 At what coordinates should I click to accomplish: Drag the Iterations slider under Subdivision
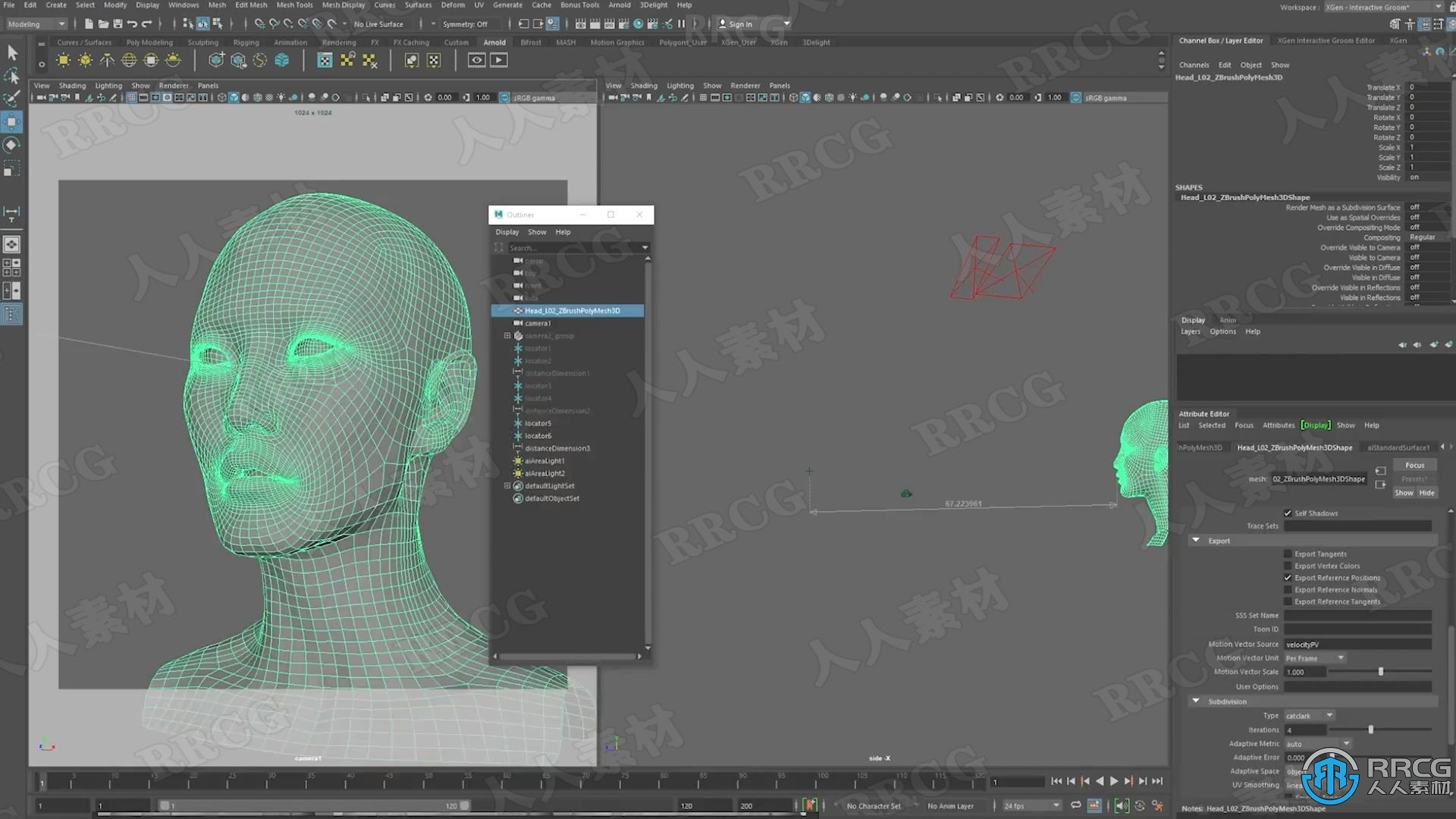coord(1370,729)
